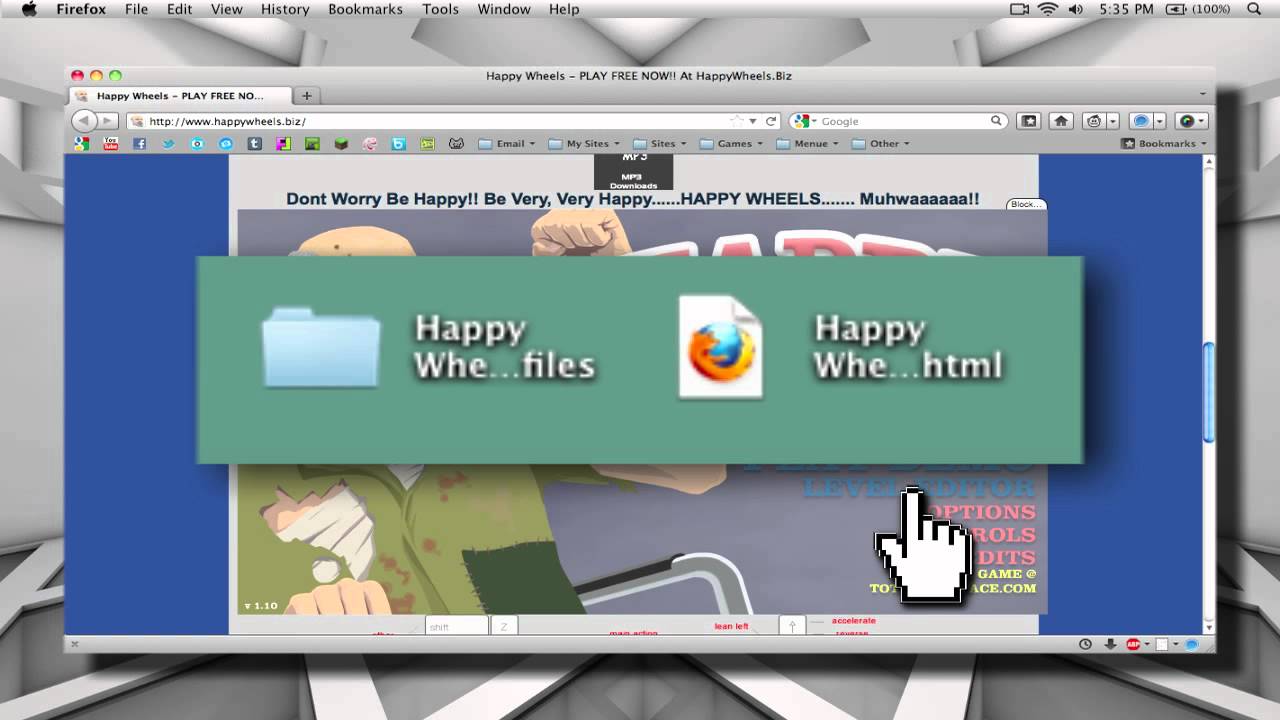Open the Bookmarks dropdown at toolbar right
Screen dimensions: 1280x720
tap(1164, 143)
